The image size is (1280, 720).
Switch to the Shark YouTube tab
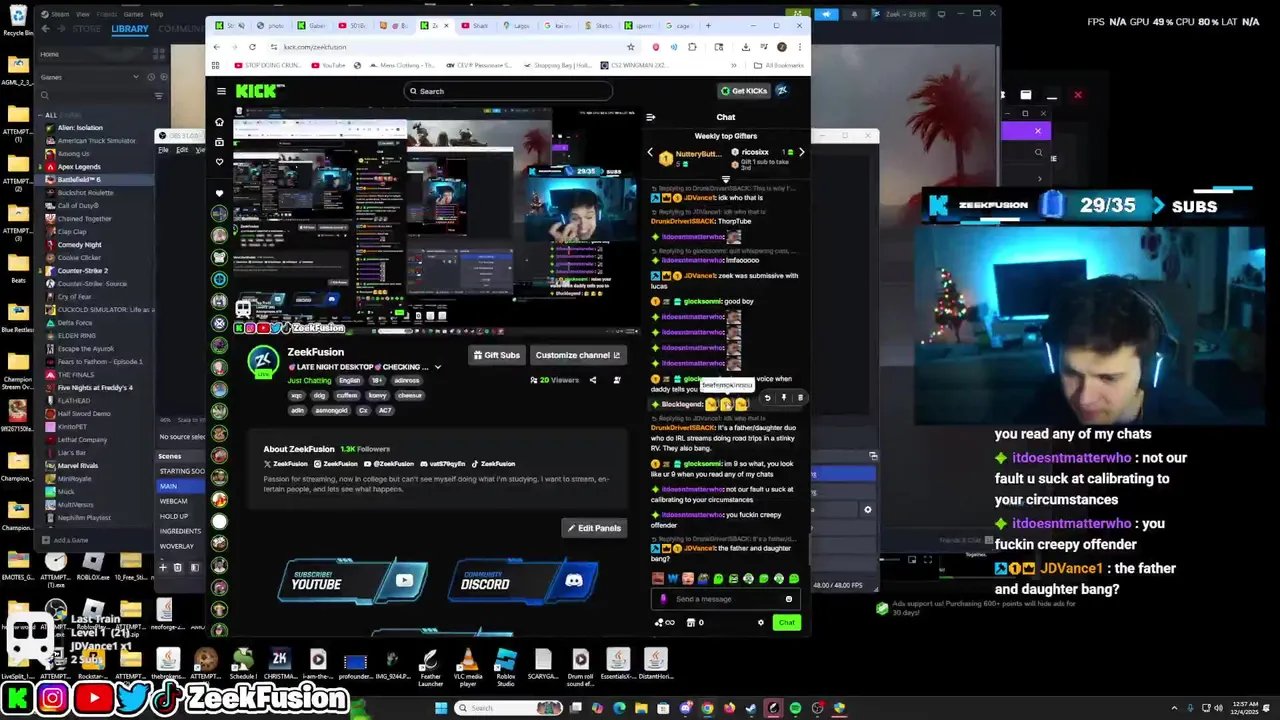pyautogui.click(x=476, y=25)
